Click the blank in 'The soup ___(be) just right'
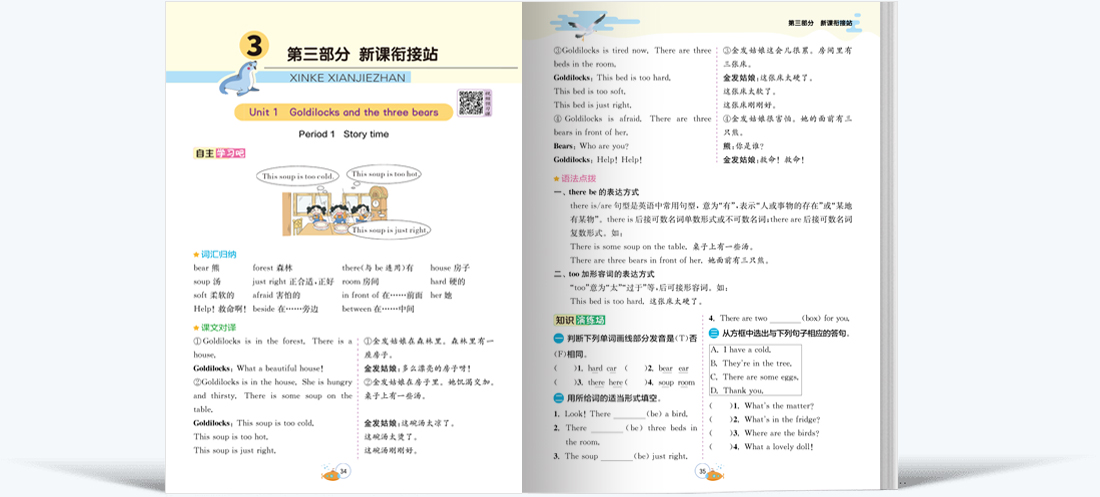Screen dimensions: 1100x497 pos(617,458)
